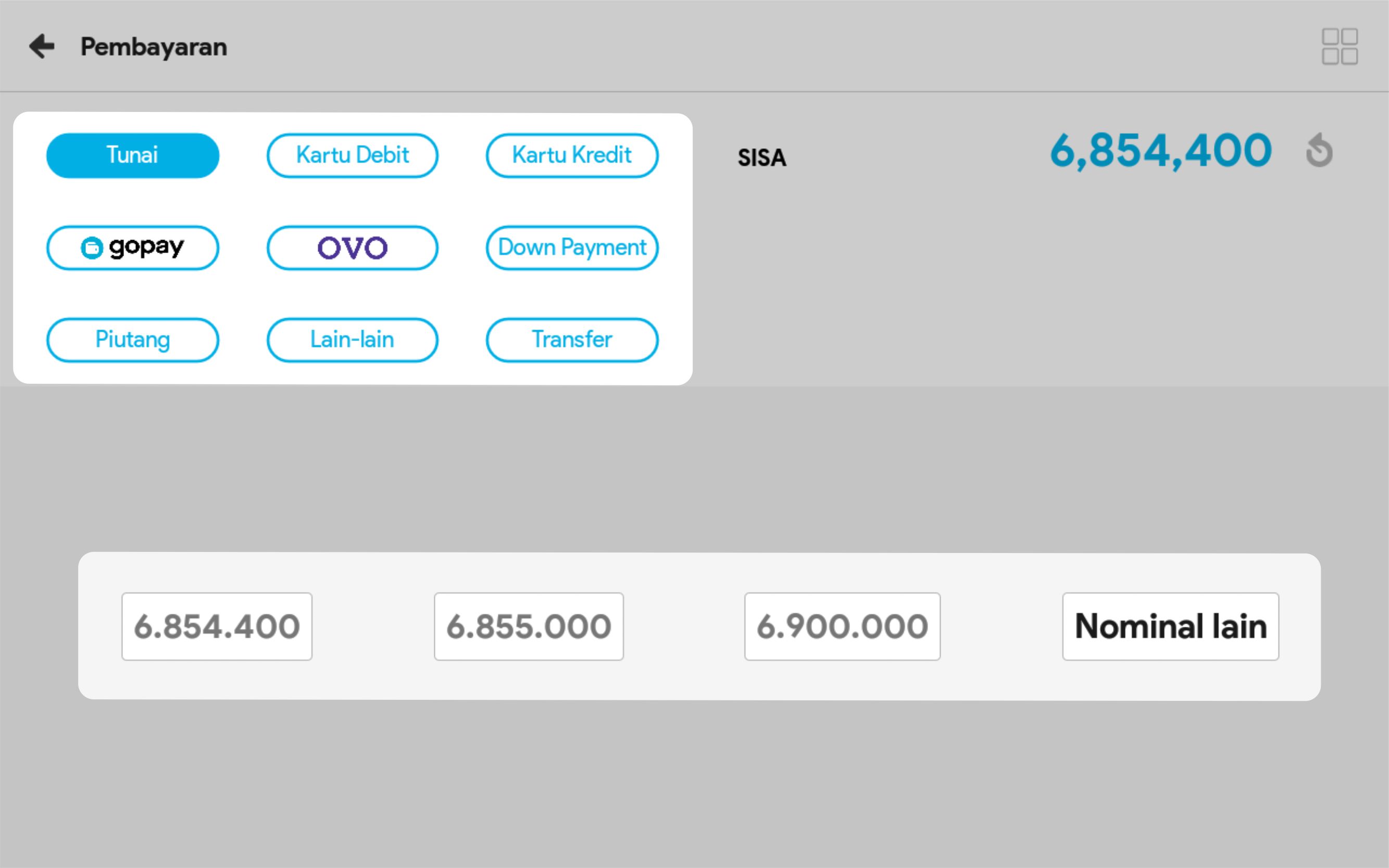Select the Kartu Kredit option
The image size is (1389, 868).
pyautogui.click(x=571, y=156)
